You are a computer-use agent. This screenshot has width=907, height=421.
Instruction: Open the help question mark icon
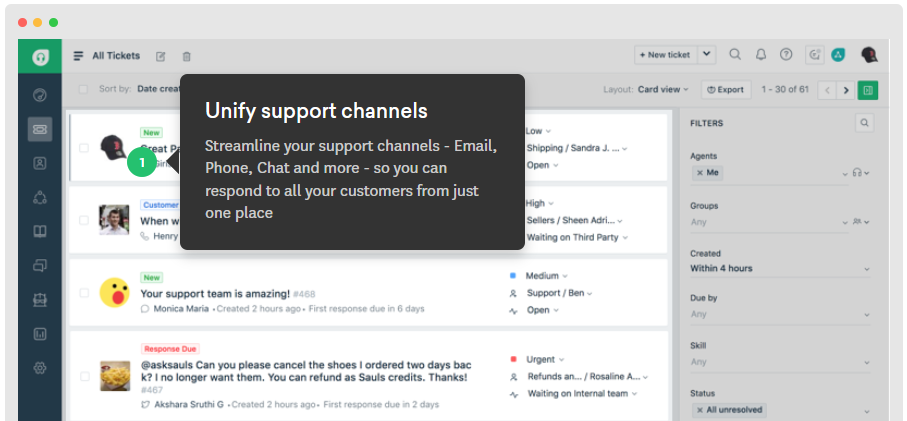786,55
